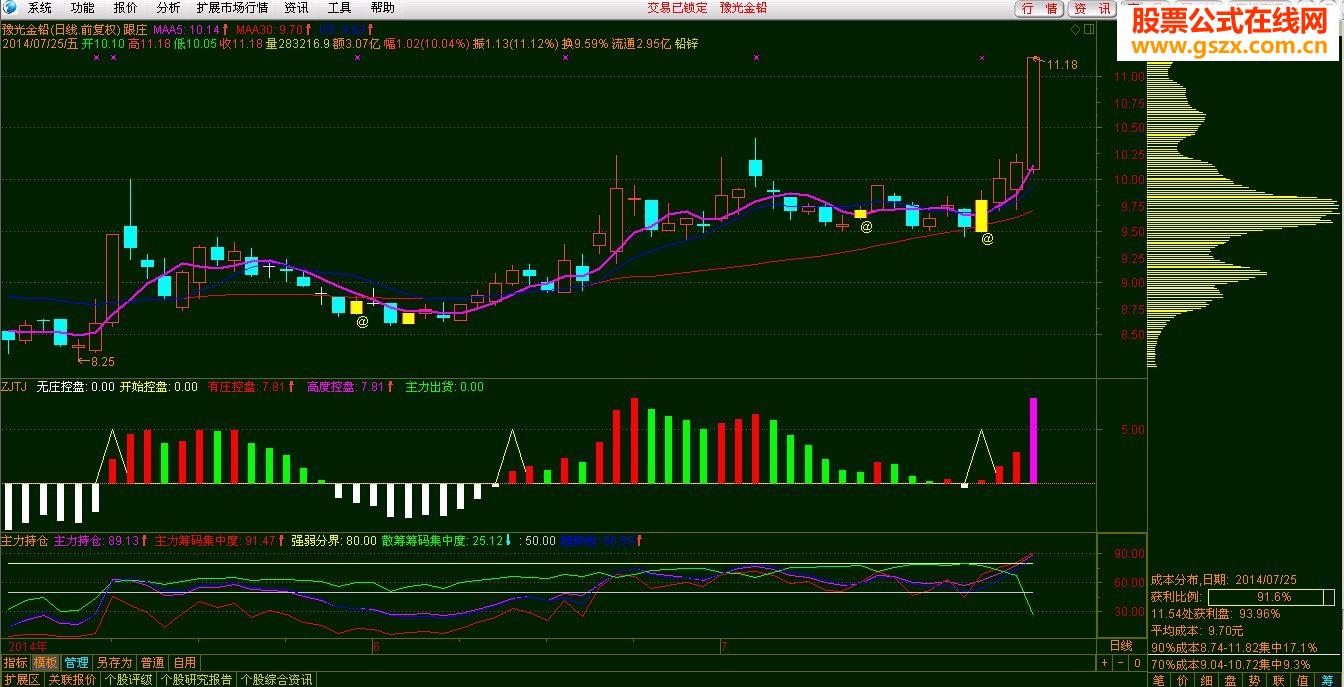Click the ZJTJ indicator name

(x=15, y=387)
